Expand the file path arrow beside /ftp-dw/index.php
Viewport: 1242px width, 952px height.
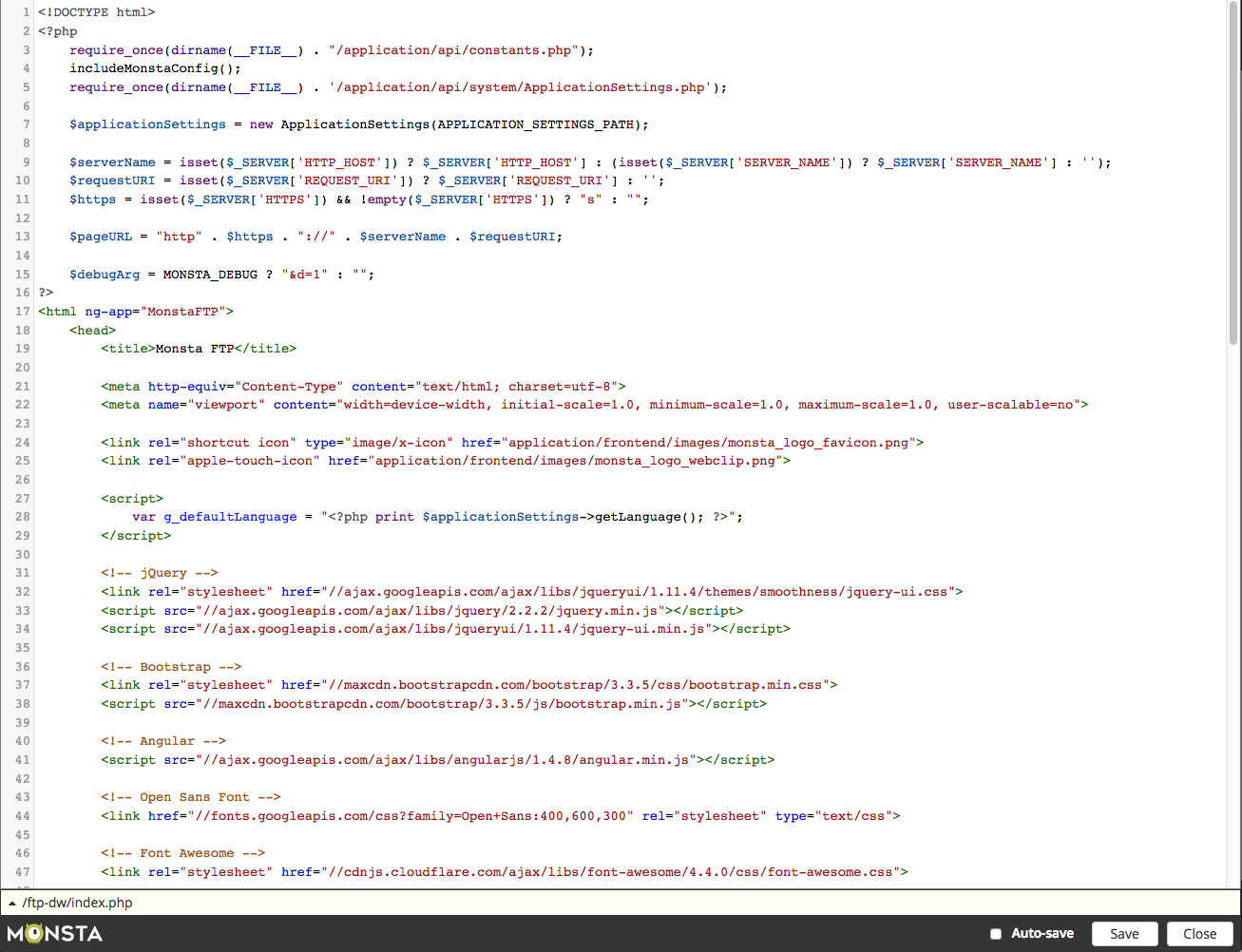click(12, 904)
